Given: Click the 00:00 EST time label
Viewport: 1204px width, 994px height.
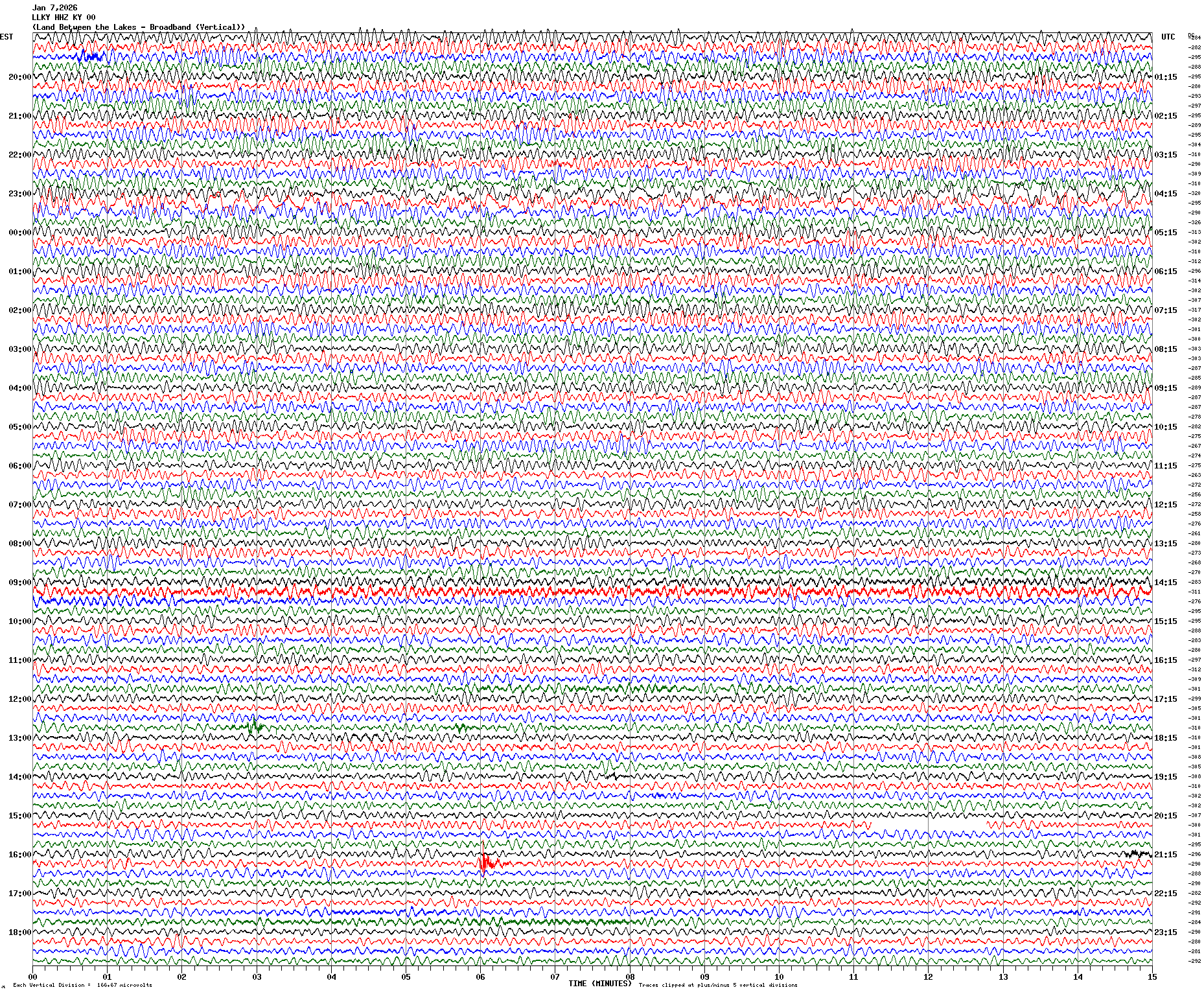Looking at the screenshot, I should [19, 233].
